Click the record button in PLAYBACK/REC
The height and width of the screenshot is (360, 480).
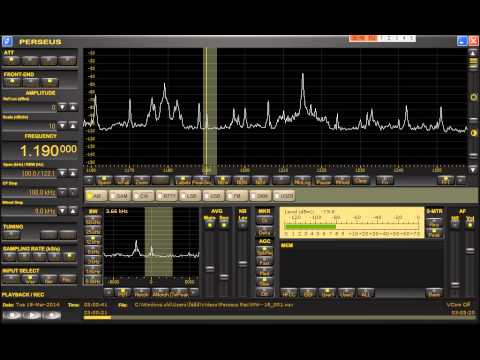pyautogui.click(x=52, y=315)
